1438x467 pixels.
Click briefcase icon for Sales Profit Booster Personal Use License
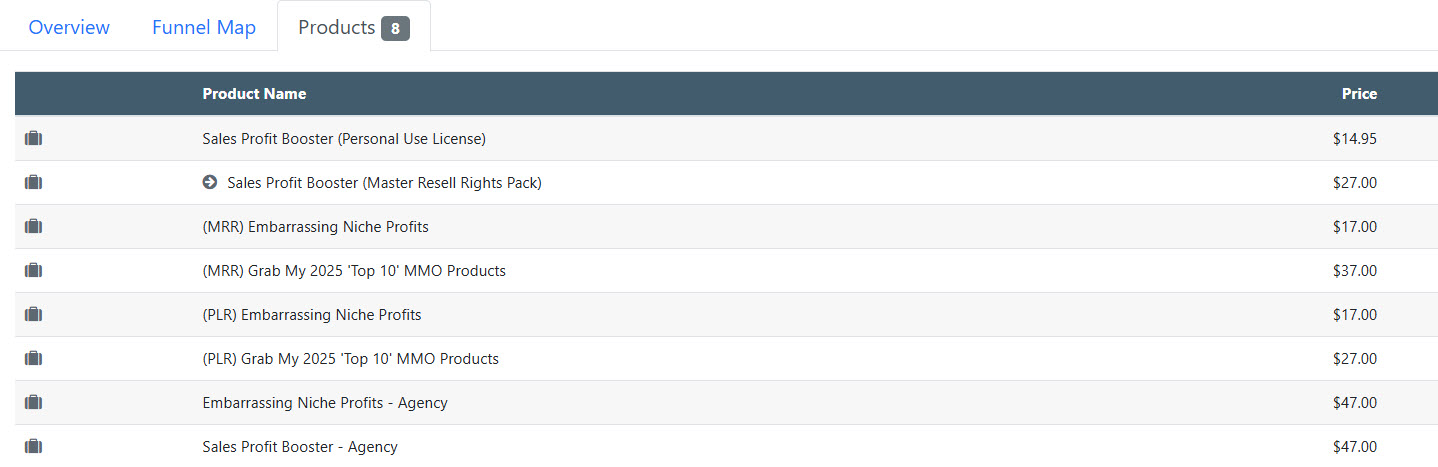pos(33,139)
